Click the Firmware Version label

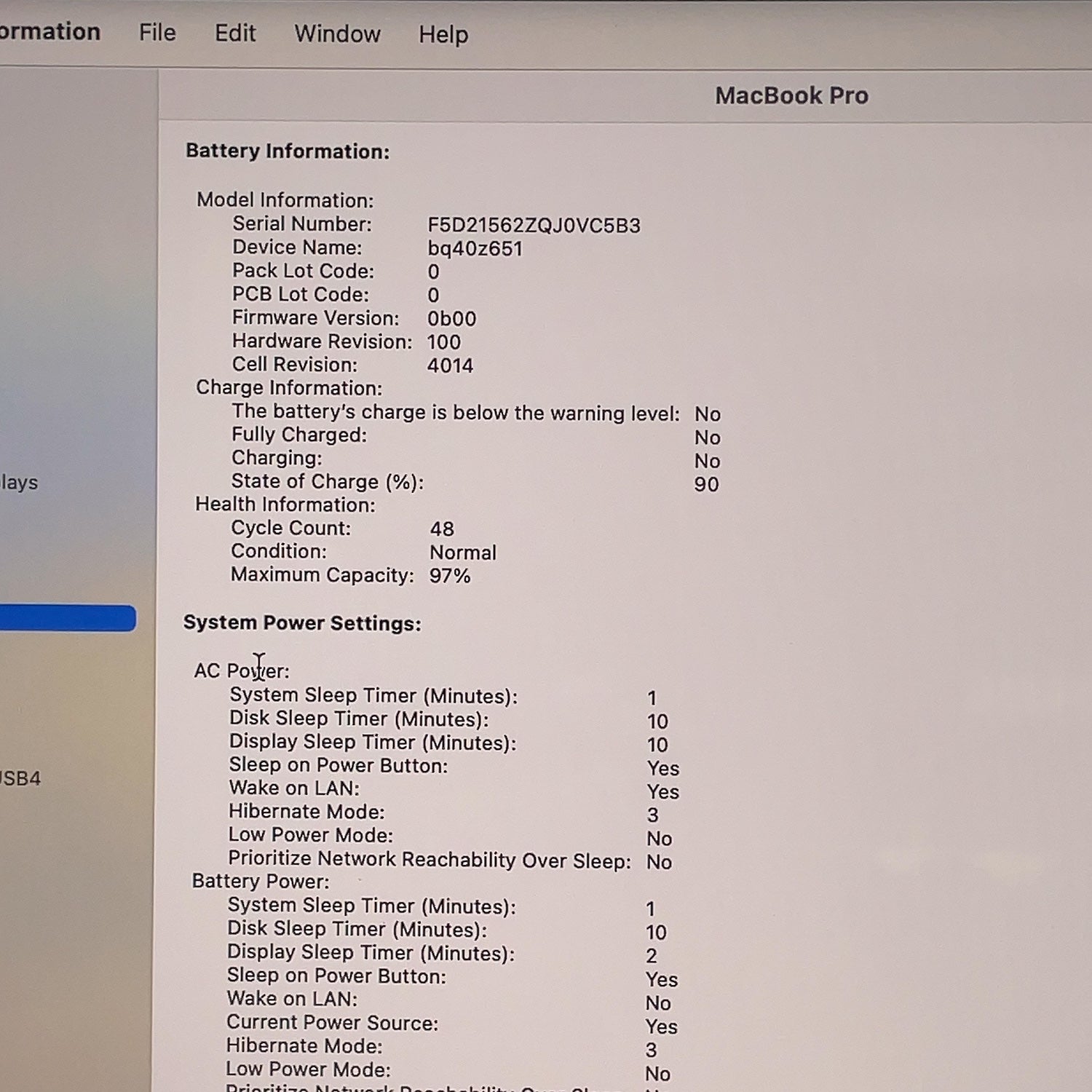coord(315,318)
